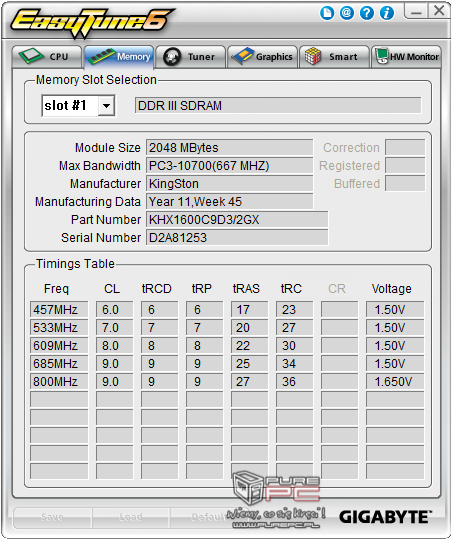Click tRAS value 17

[x=249, y=310]
